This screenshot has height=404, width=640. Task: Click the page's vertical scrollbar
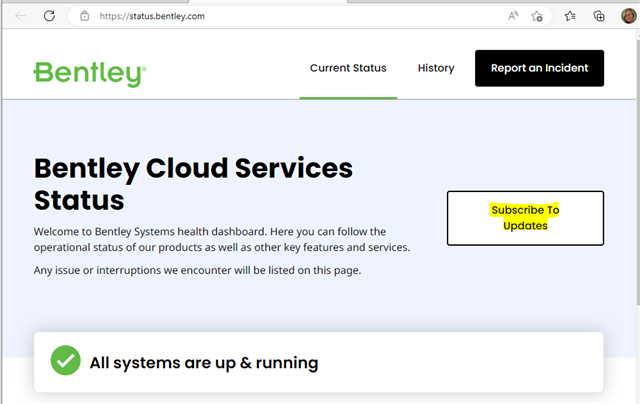coord(638,171)
